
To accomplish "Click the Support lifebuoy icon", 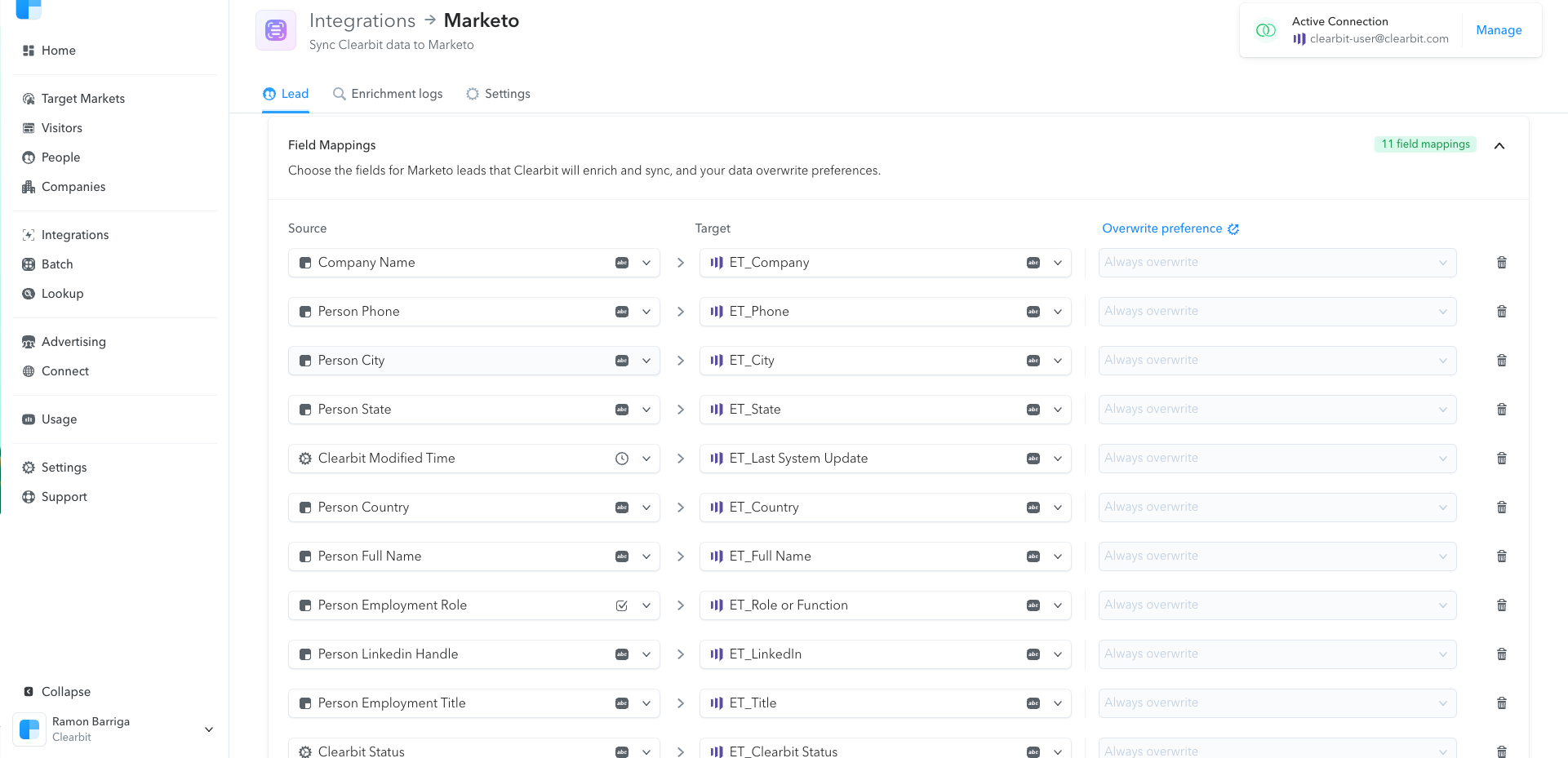I will [x=29, y=497].
